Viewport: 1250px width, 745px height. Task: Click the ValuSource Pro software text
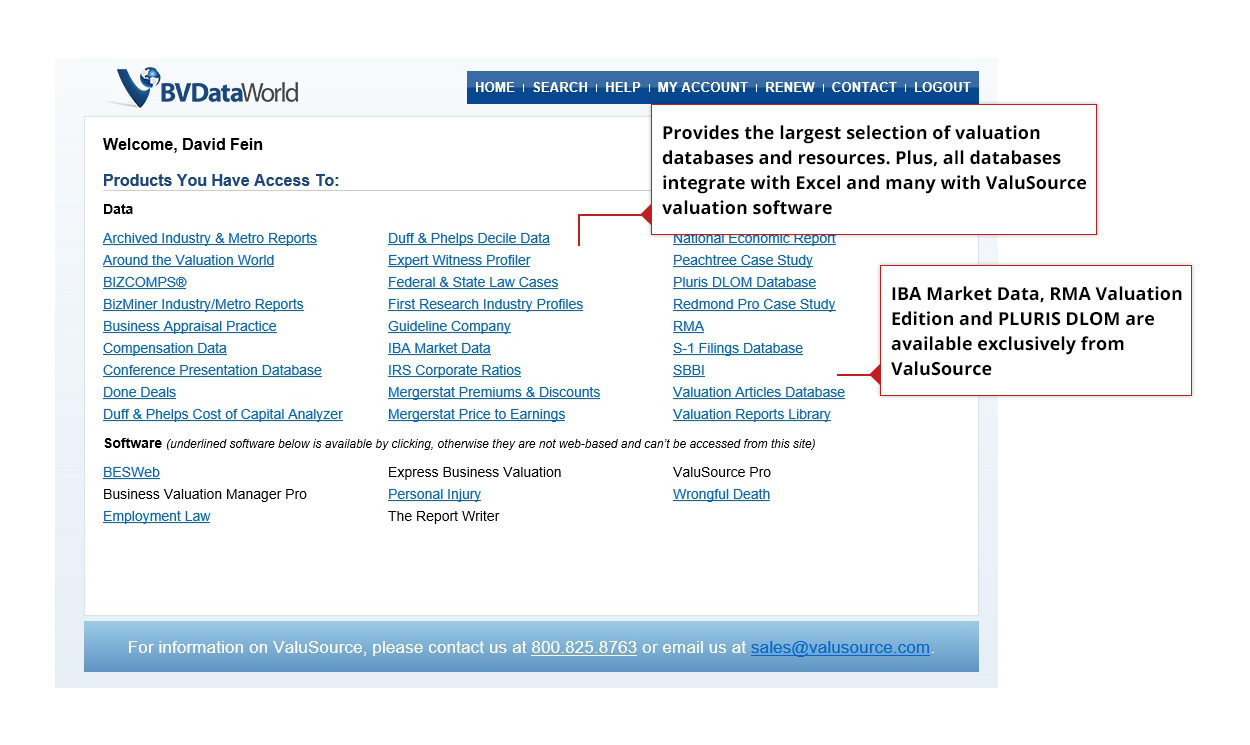click(x=722, y=472)
